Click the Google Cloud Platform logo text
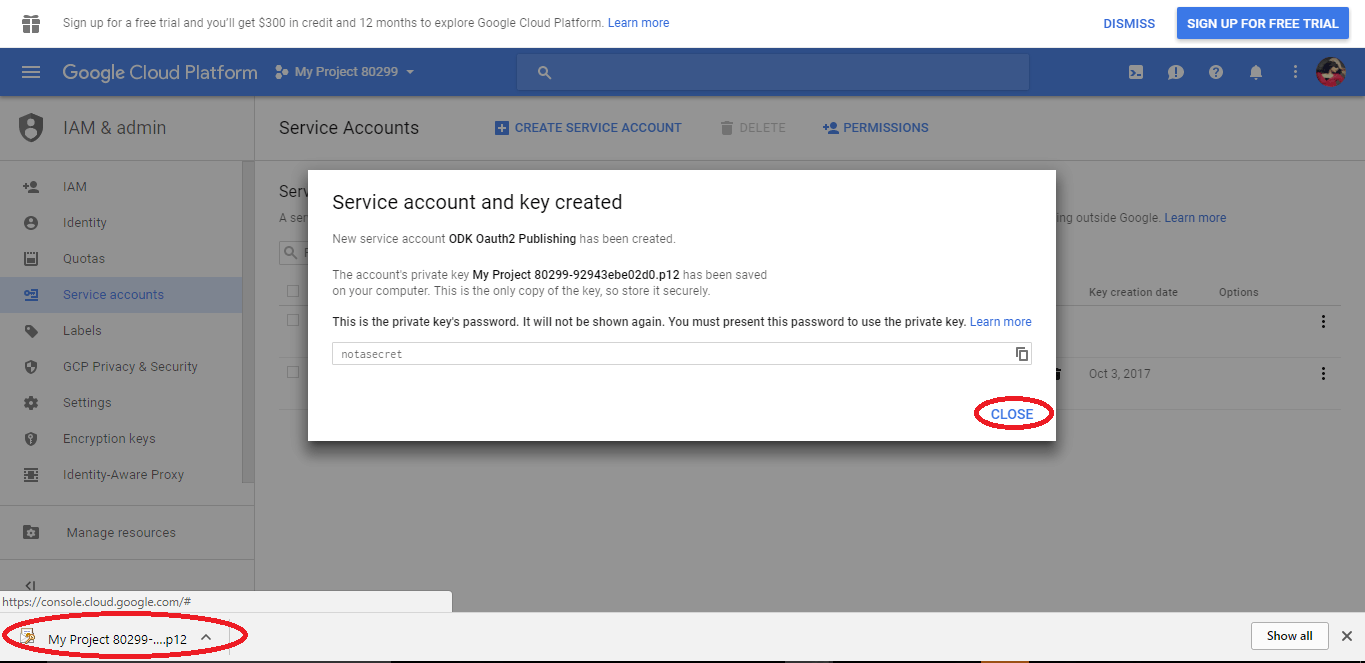Image resolution: width=1365 pixels, height=663 pixels. pos(160,72)
